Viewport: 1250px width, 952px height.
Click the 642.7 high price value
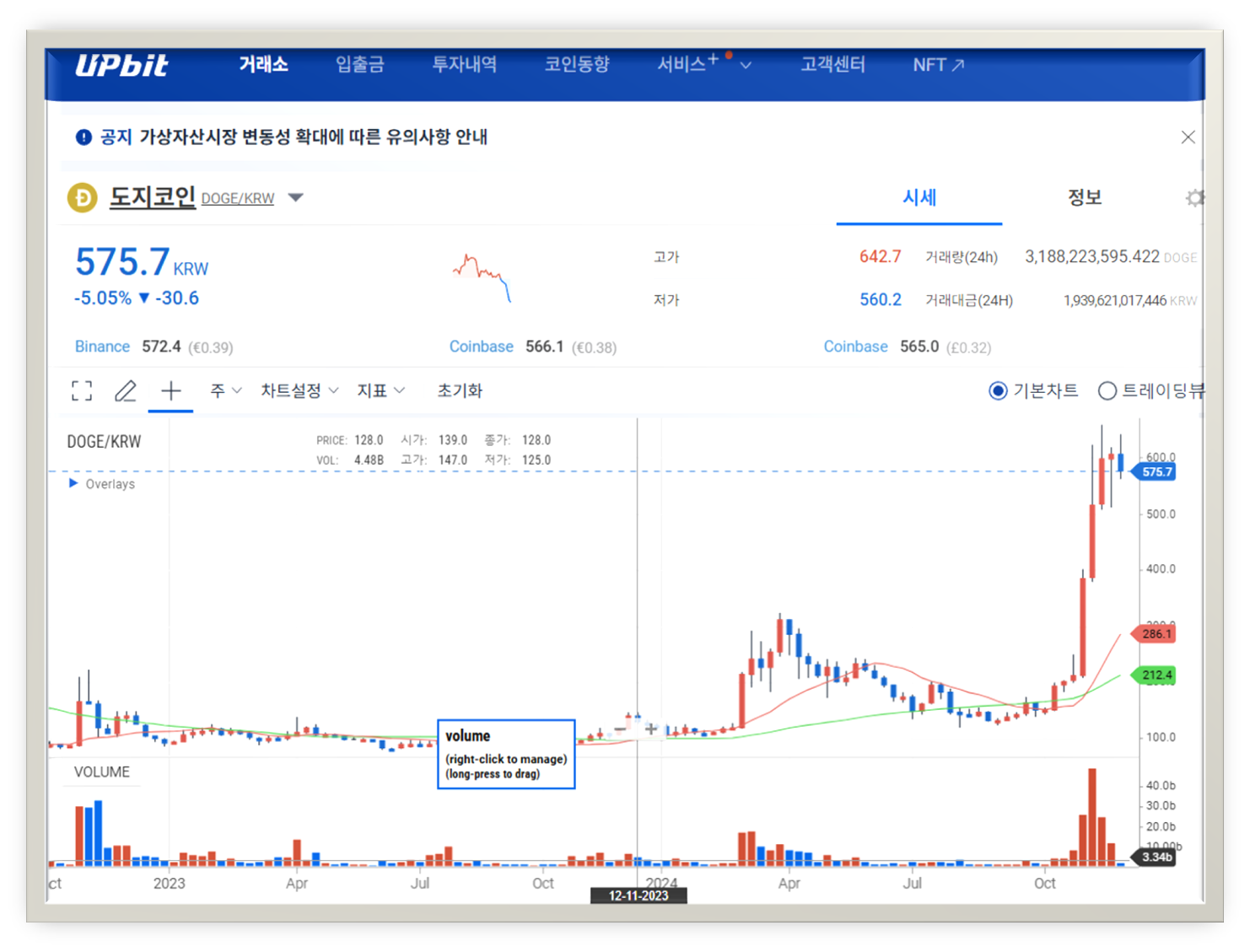[x=880, y=256]
